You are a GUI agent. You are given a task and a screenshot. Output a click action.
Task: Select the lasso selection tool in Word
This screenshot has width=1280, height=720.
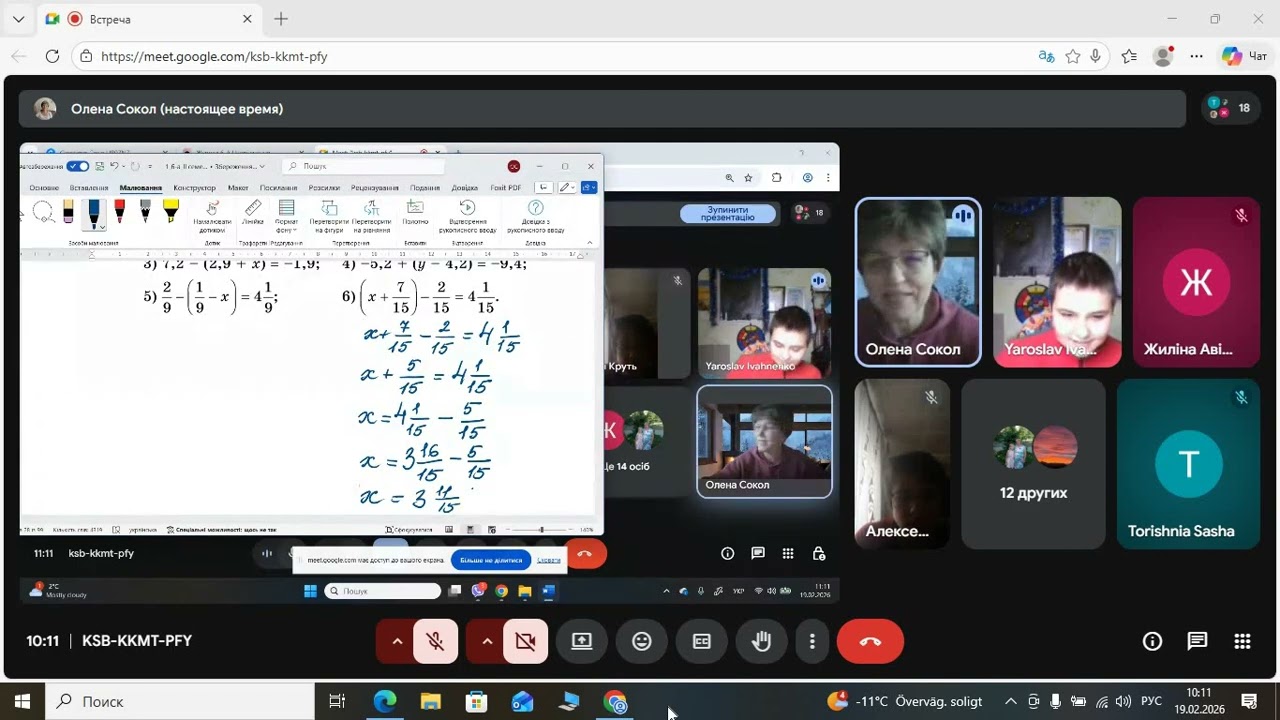pyautogui.click(x=43, y=211)
